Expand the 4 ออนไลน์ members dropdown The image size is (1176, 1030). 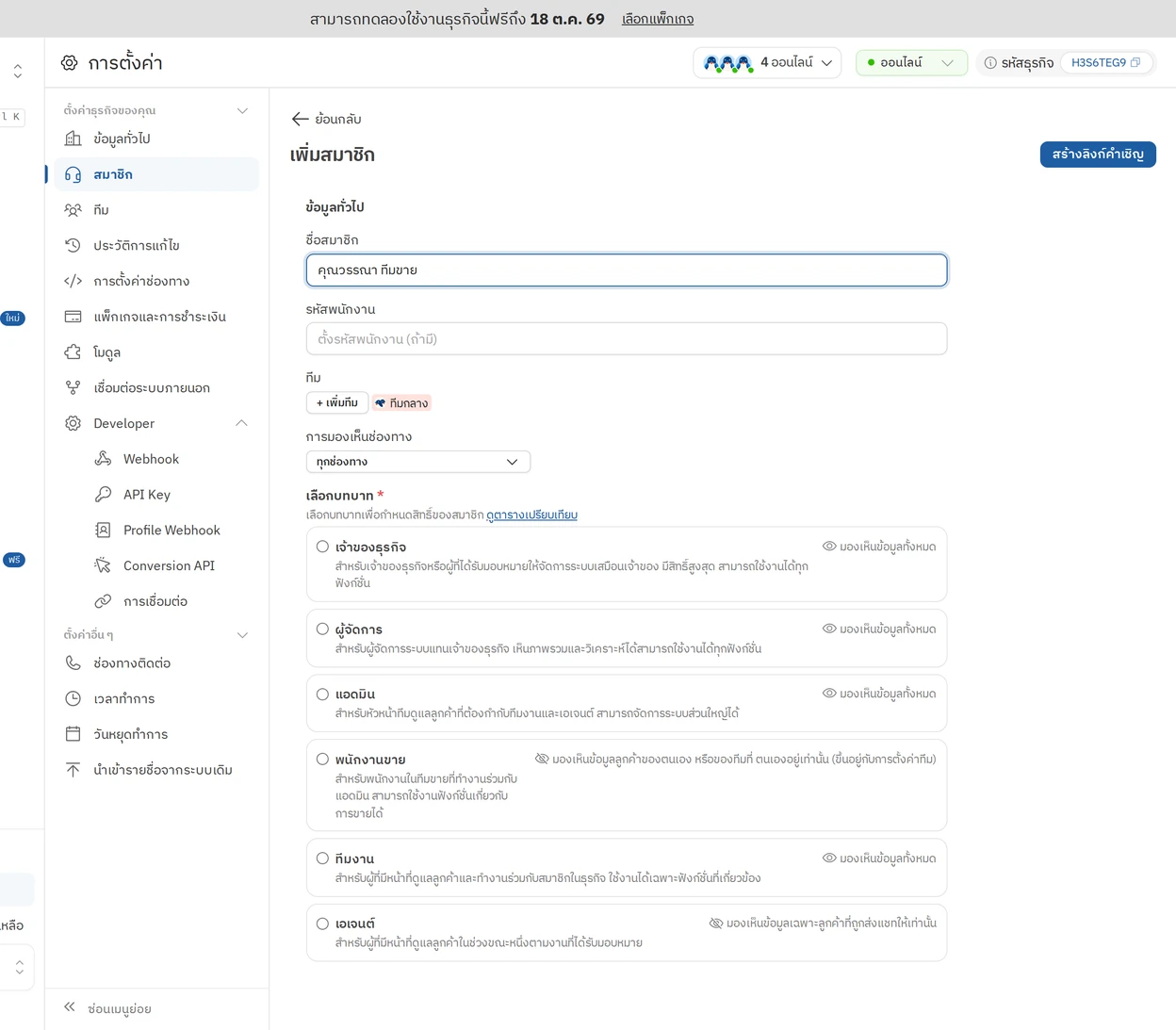point(767,63)
